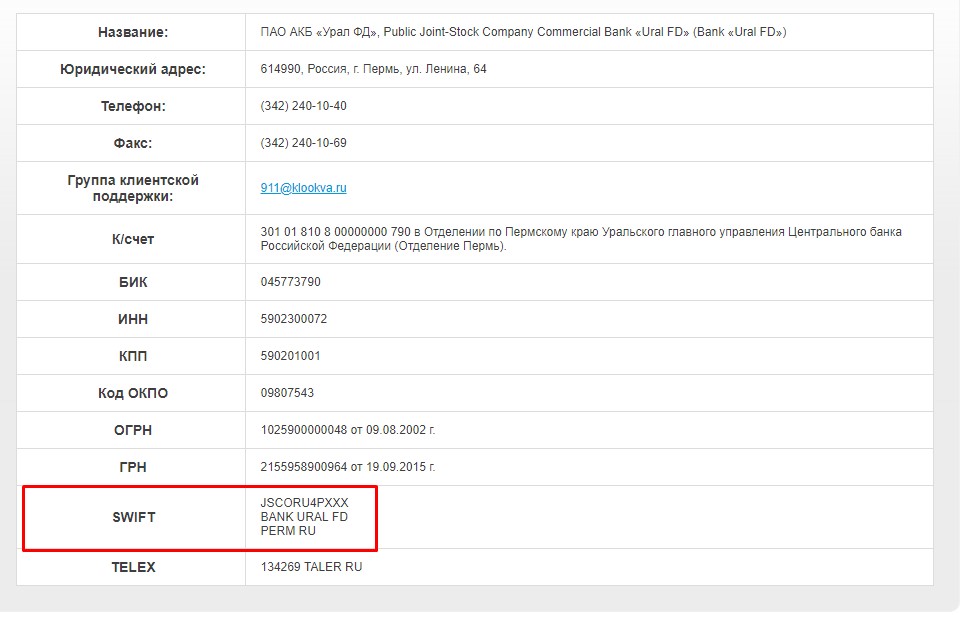Click the PERM RU line
This screenshot has height=622, width=973.
(288, 531)
